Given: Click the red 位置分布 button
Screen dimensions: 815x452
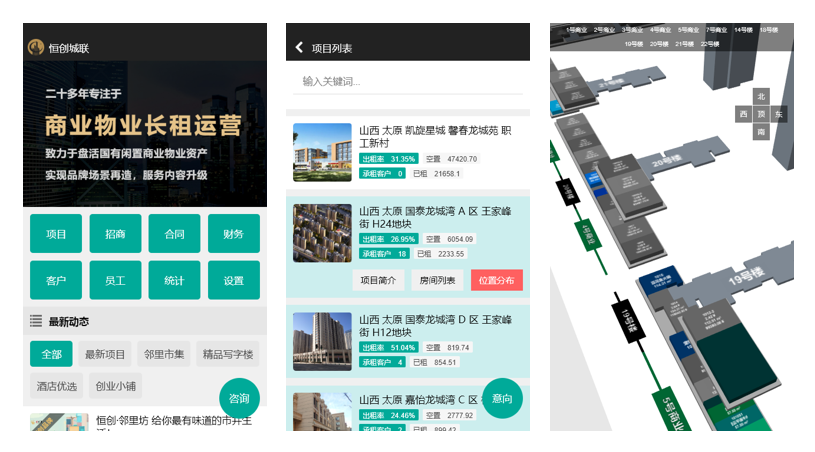Looking at the screenshot, I should click(496, 281).
